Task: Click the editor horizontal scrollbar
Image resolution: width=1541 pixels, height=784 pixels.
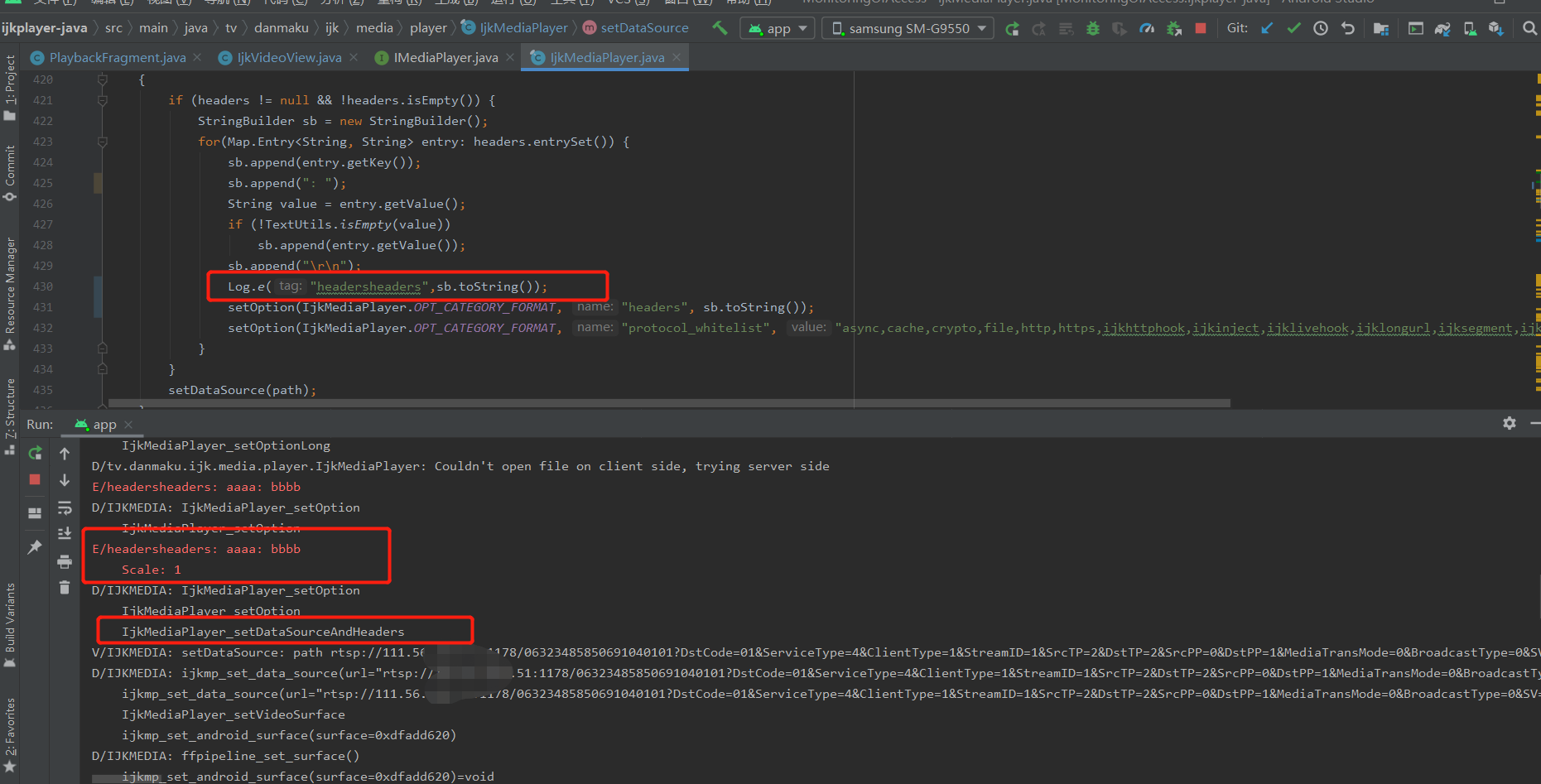Action: 669,404
